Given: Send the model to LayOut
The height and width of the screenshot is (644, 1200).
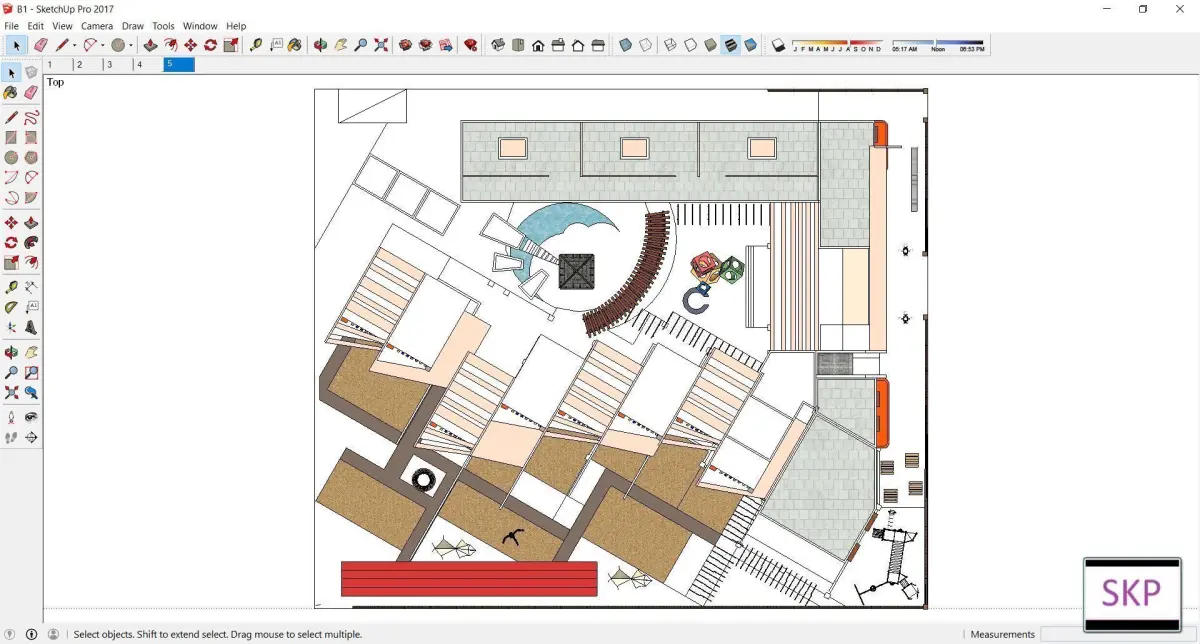Looking at the screenshot, I should coord(445,45).
